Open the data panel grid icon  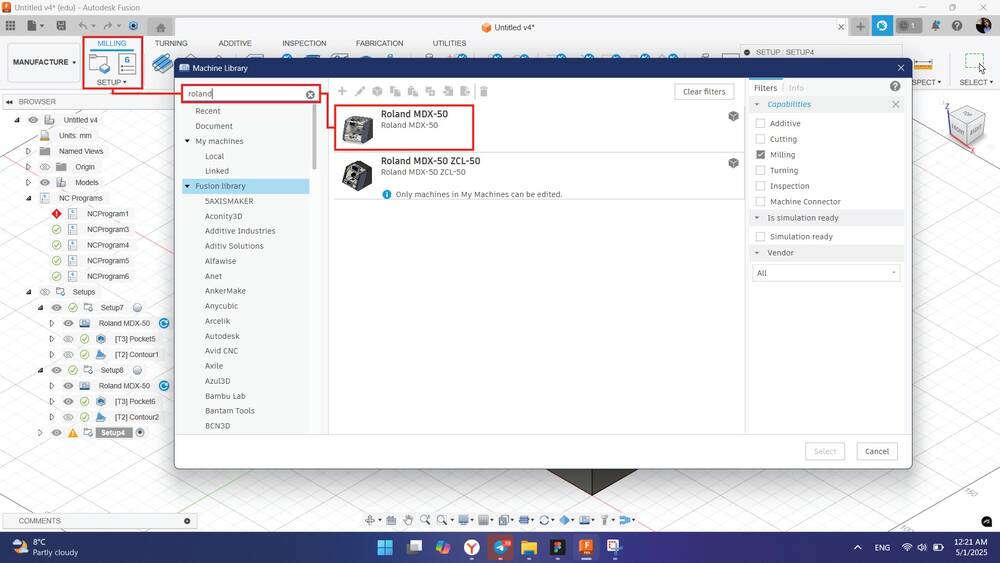click(x=10, y=26)
